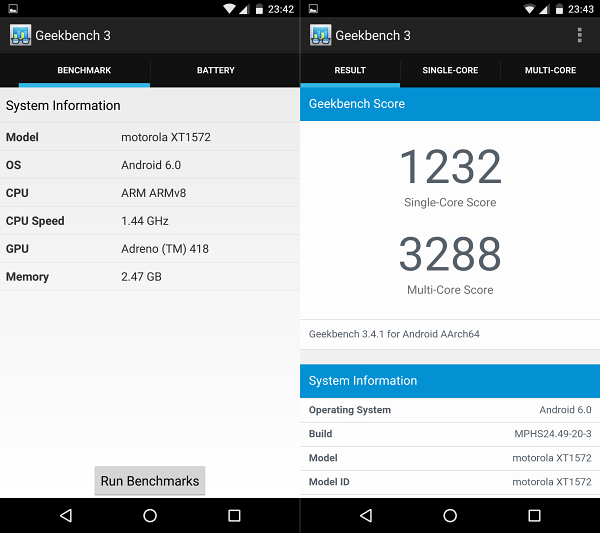Open the MULTI-CORE tab
This screenshot has width=600, height=533.
[550, 70]
